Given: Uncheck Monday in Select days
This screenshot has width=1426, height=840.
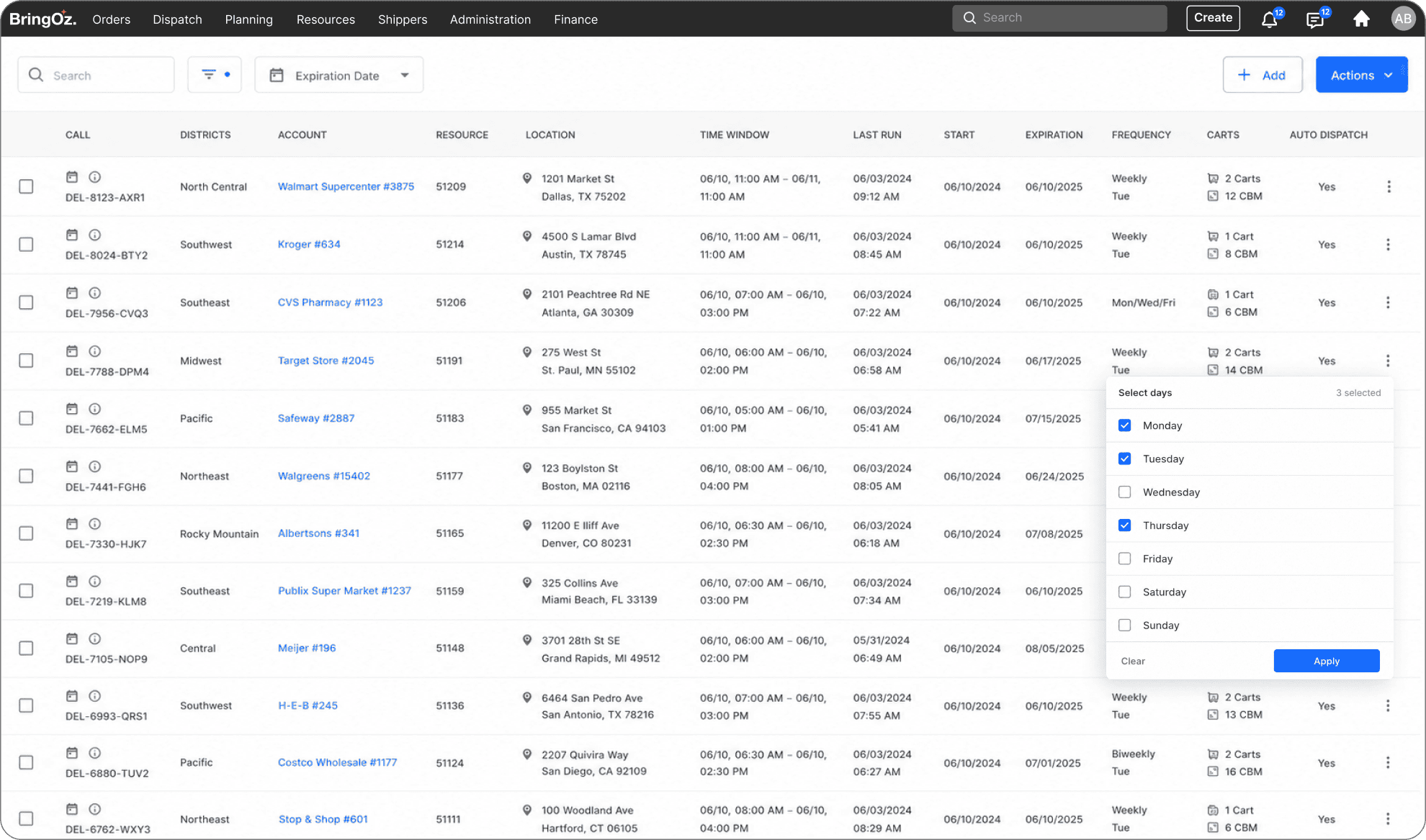Looking at the screenshot, I should (1124, 425).
